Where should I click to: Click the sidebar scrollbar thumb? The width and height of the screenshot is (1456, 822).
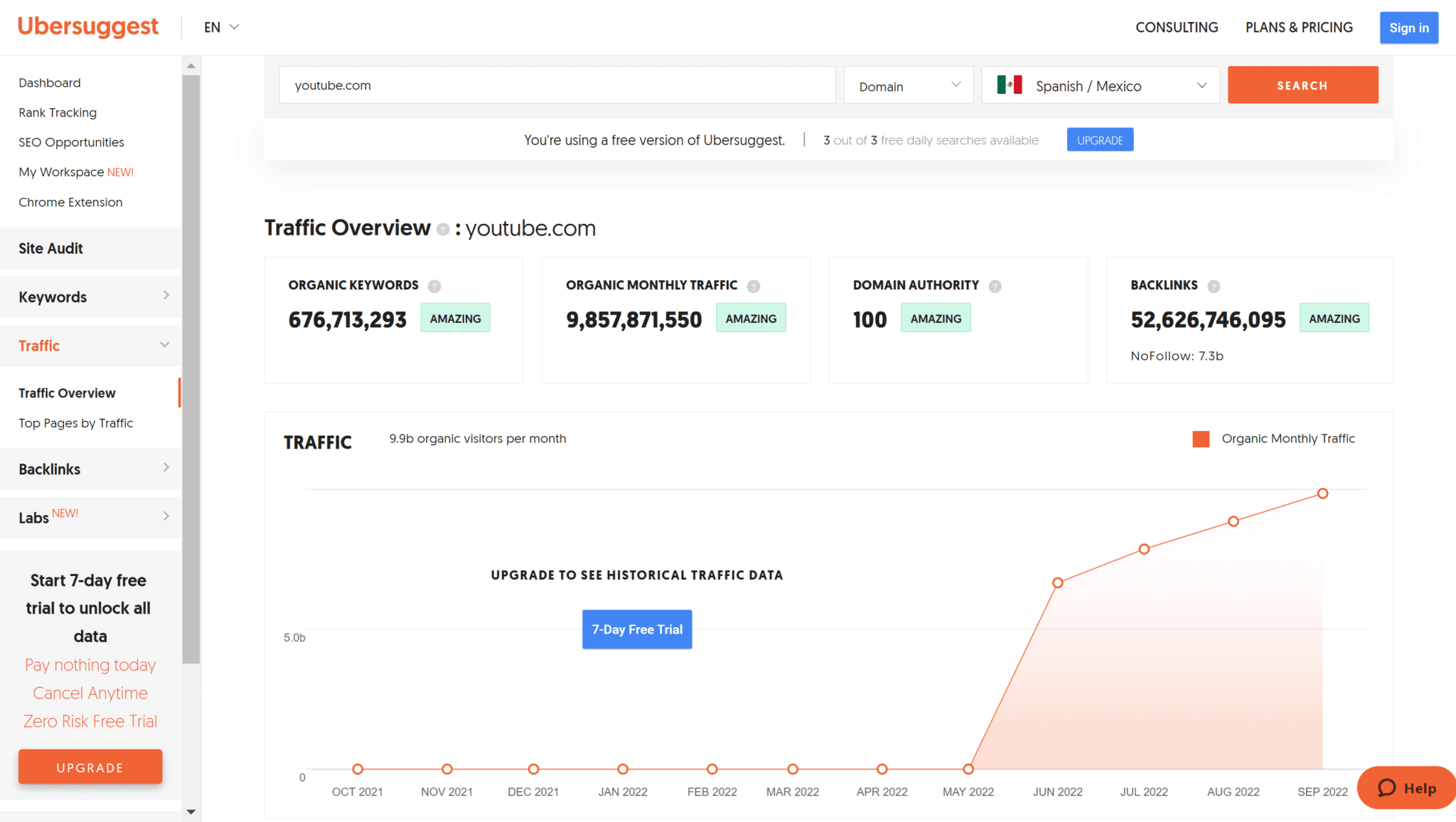191,370
